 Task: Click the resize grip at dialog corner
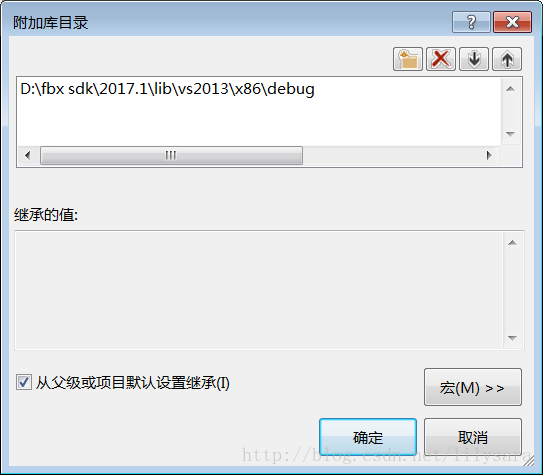pyautogui.click(x=528, y=460)
